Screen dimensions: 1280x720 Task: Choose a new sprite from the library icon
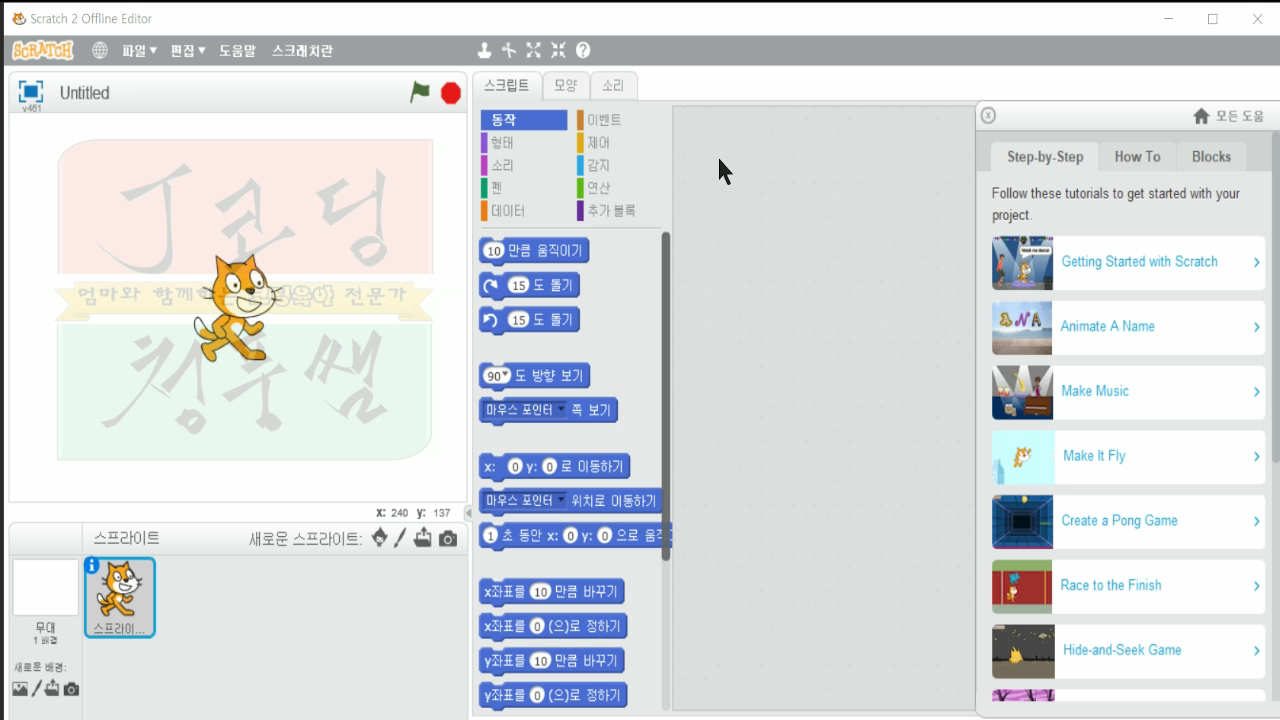380,539
